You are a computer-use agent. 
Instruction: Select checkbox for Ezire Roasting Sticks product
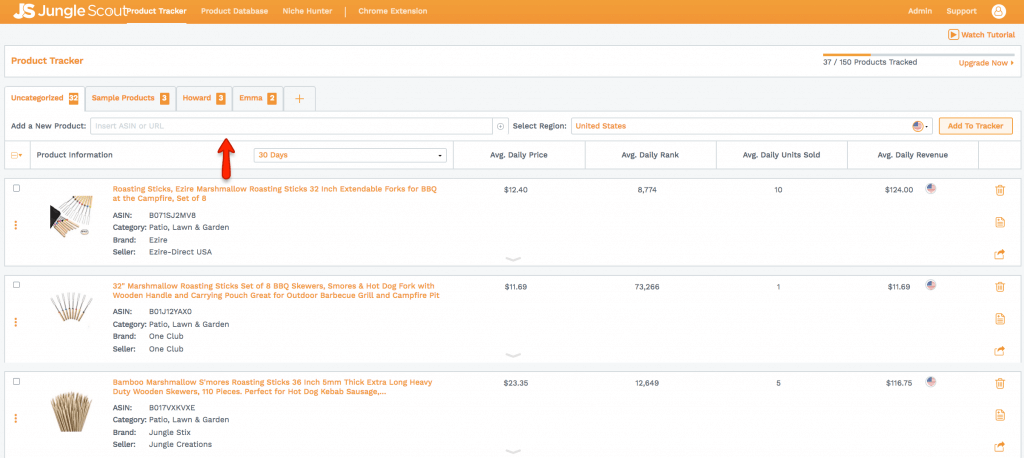click(x=16, y=188)
